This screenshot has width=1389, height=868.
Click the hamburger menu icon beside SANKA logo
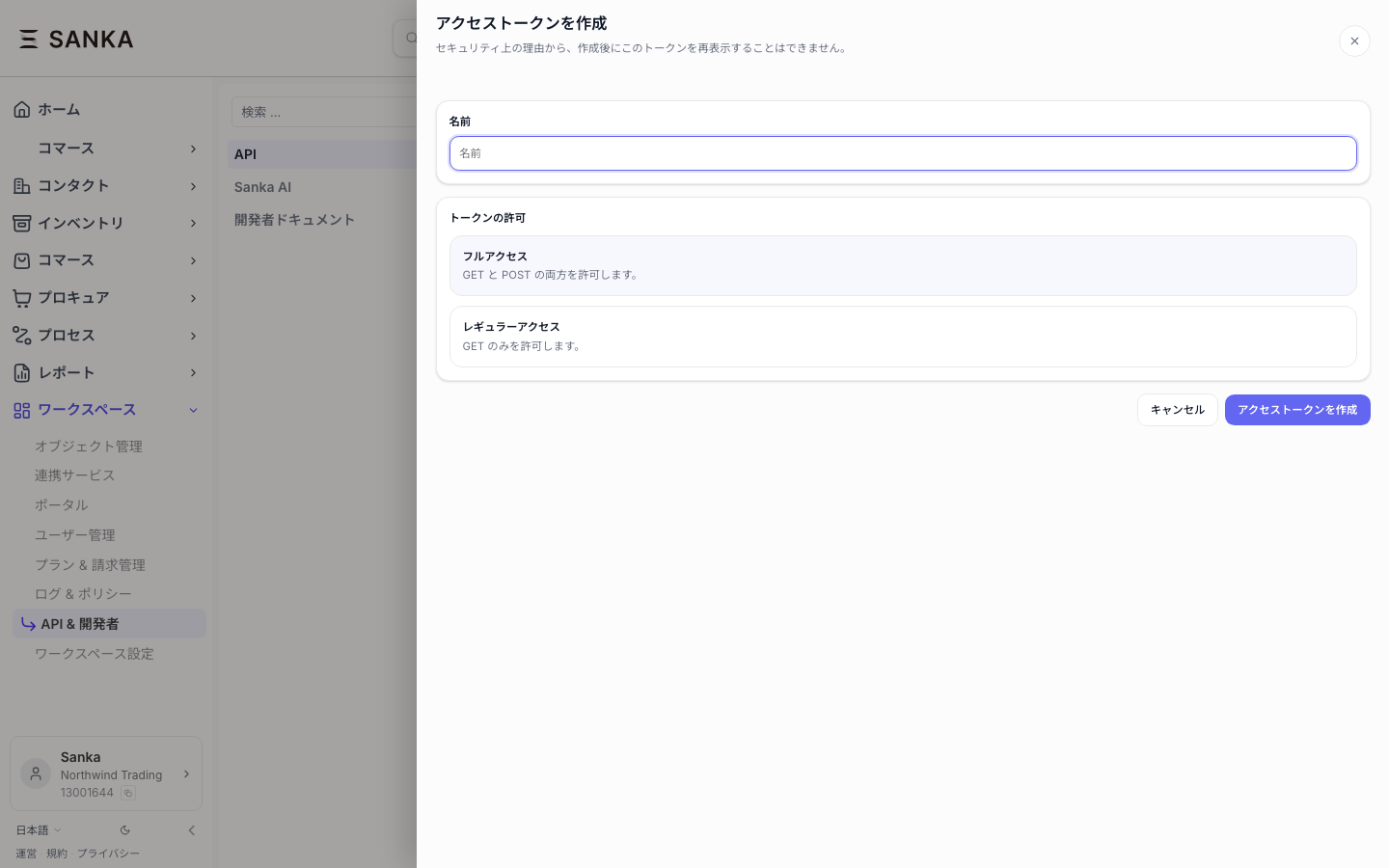[x=29, y=39]
